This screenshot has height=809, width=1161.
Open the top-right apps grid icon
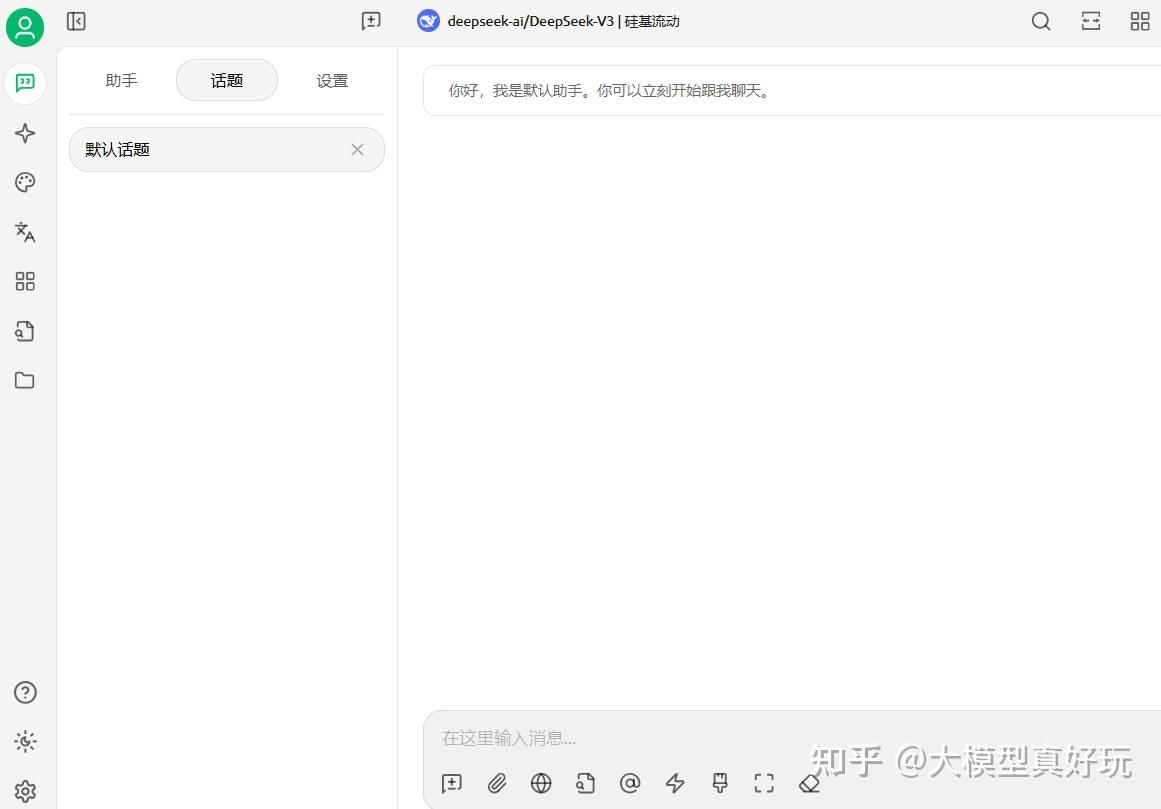tap(1140, 21)
